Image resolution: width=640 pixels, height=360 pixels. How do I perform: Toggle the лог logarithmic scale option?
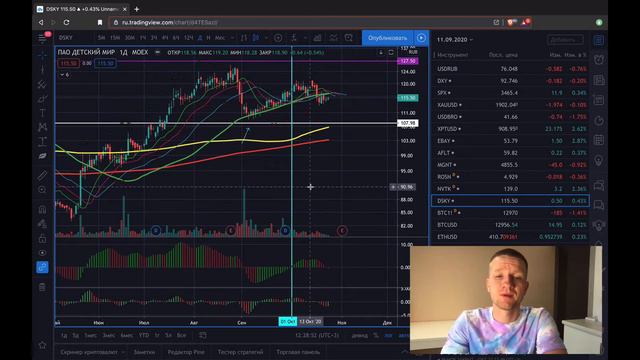pos(388,336)
